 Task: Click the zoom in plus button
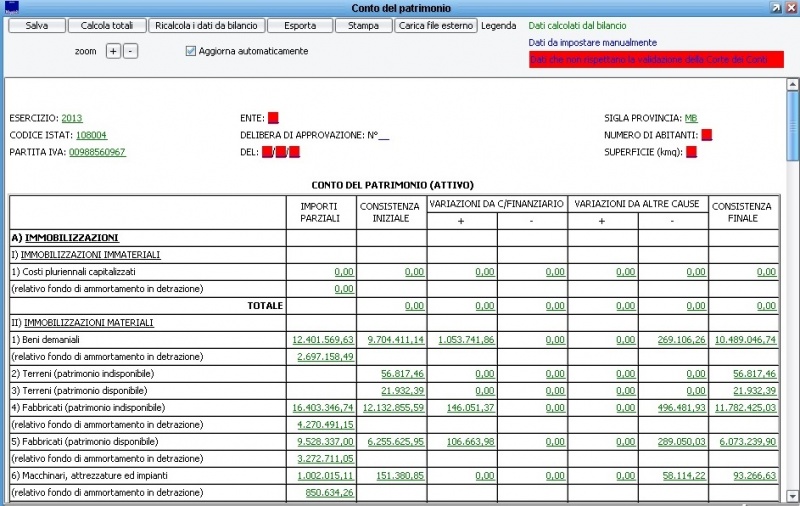click(113, 51)
